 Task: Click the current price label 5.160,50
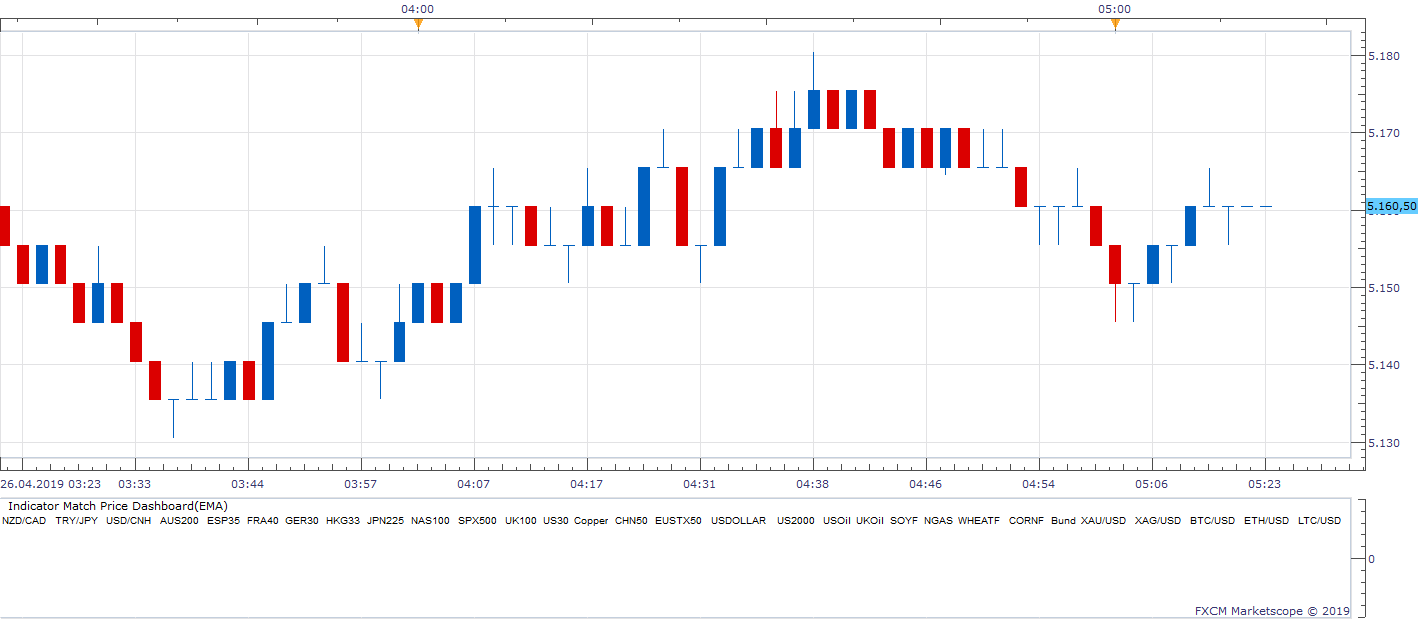pos(1392,207)
